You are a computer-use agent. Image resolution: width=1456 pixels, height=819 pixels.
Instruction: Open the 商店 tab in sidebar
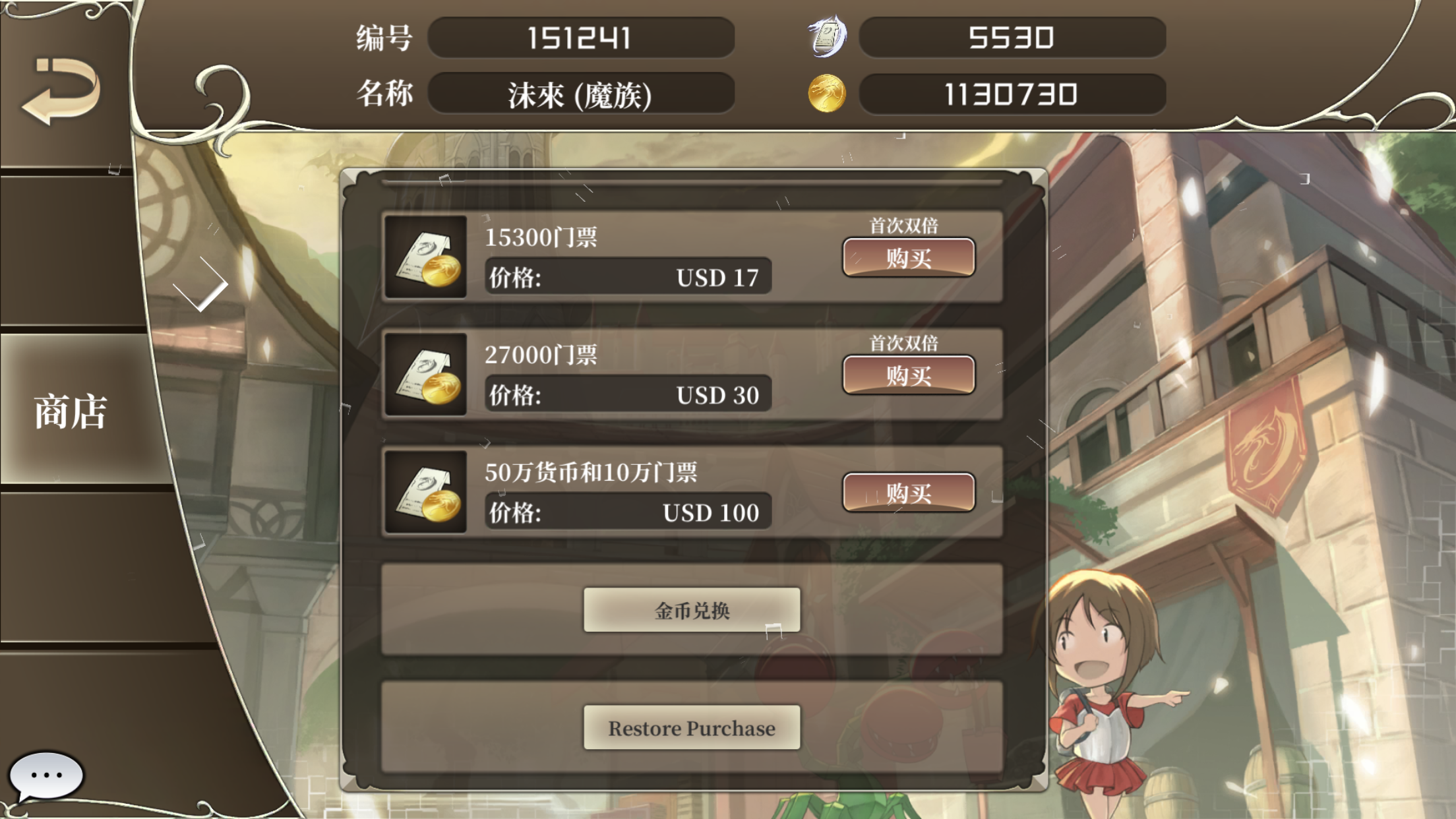[x=71, y=410]
